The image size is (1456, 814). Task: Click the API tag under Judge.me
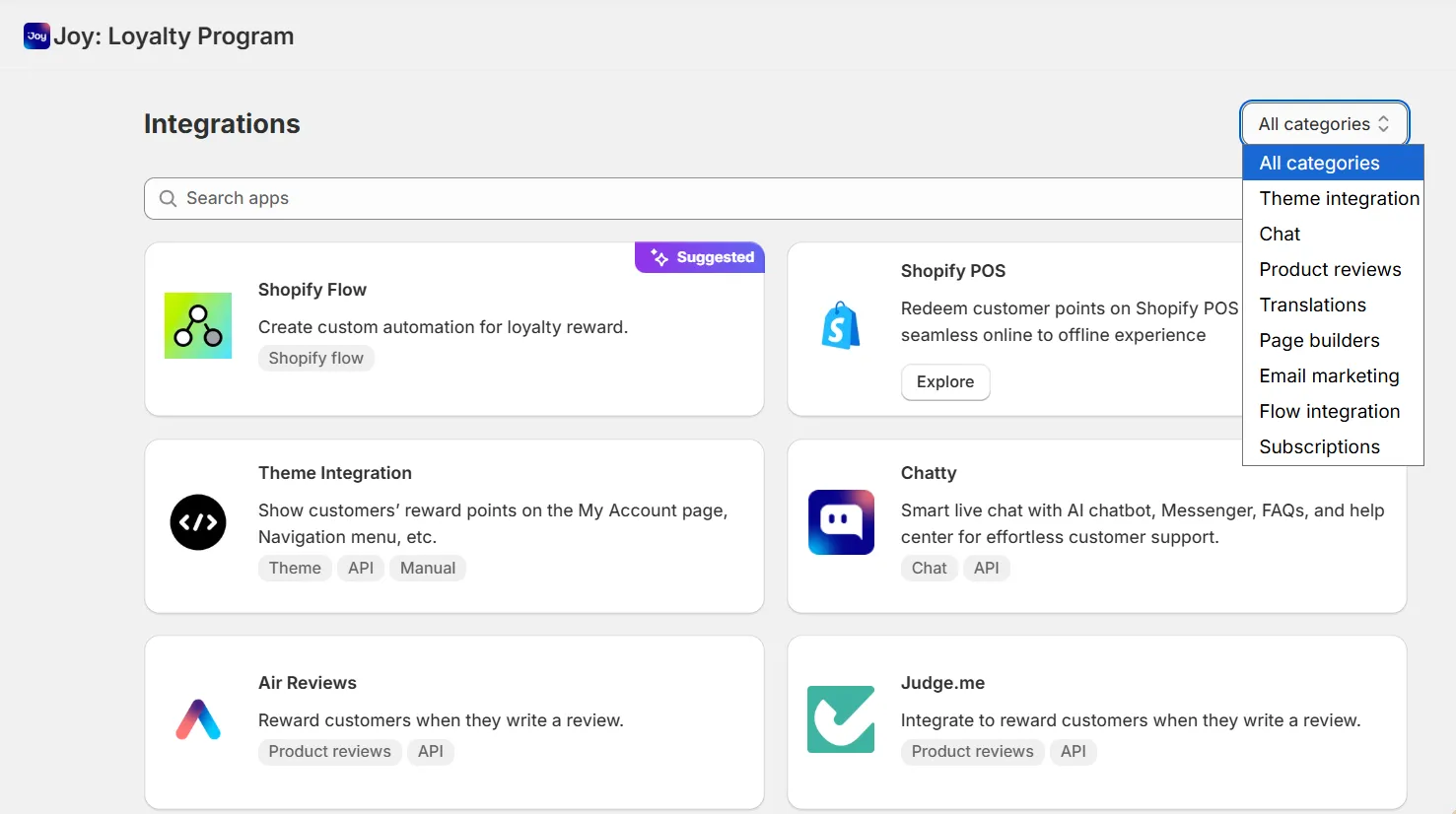tap(1074, 751)
